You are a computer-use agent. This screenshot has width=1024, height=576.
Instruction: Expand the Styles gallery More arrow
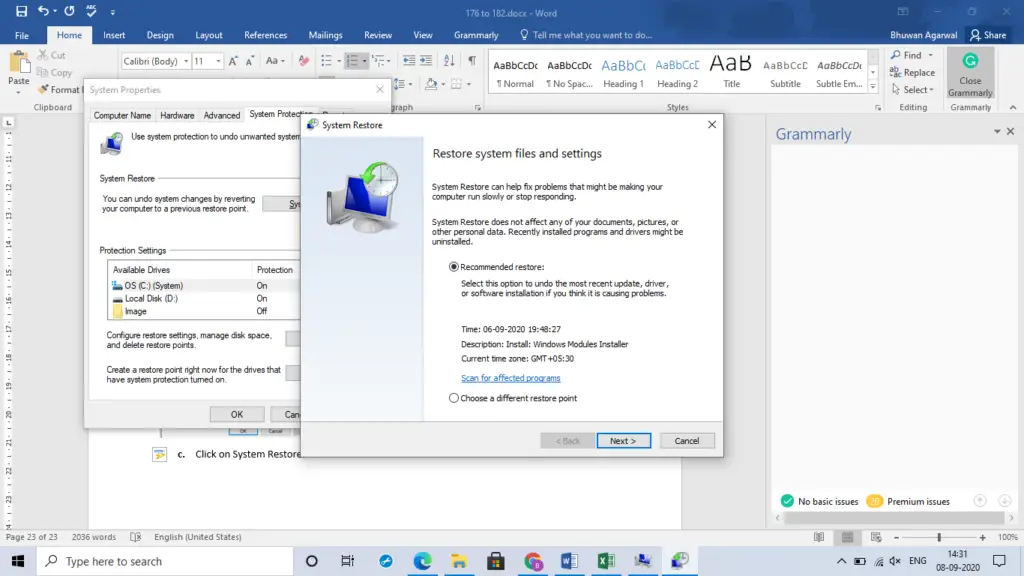tap(873, 86)
